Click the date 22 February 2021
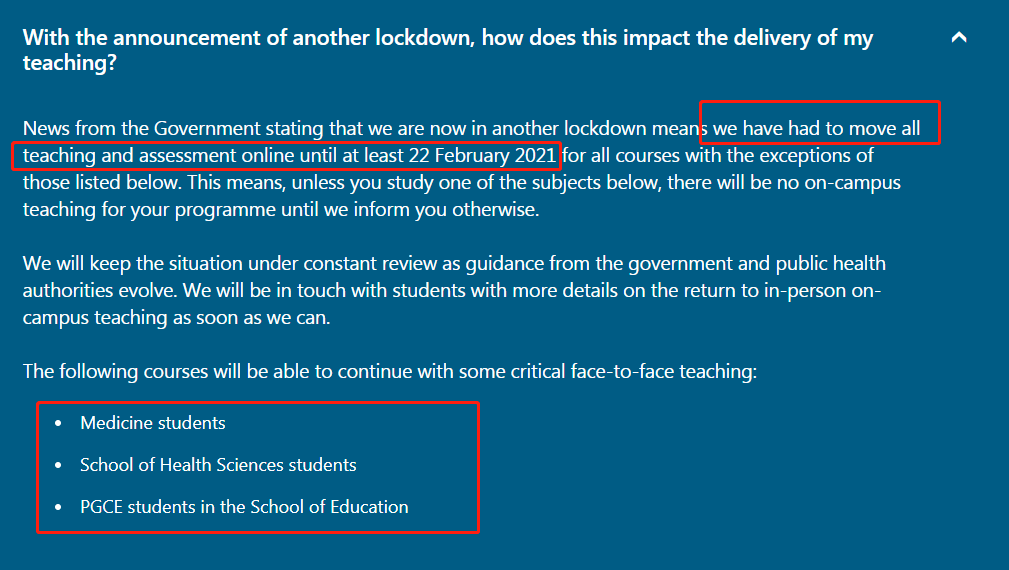1009x570 pixels. pos(482,156)
